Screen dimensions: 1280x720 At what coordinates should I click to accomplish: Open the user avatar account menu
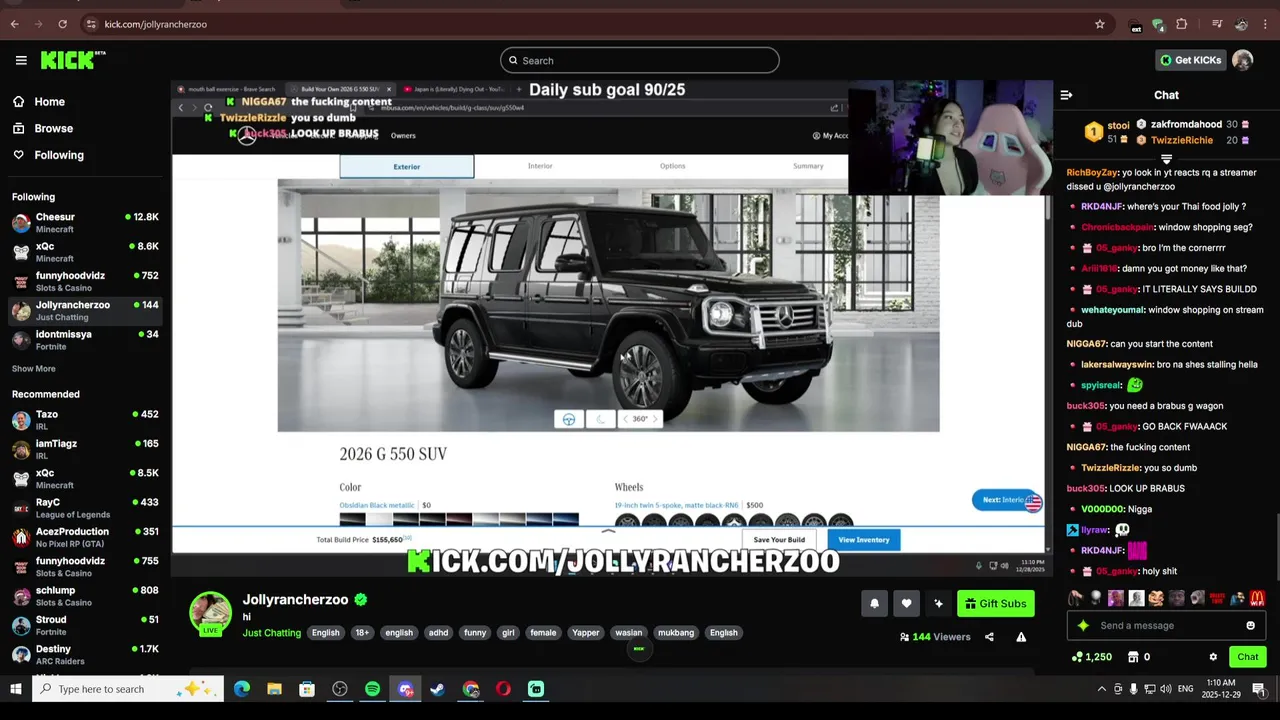(1242, 60)
